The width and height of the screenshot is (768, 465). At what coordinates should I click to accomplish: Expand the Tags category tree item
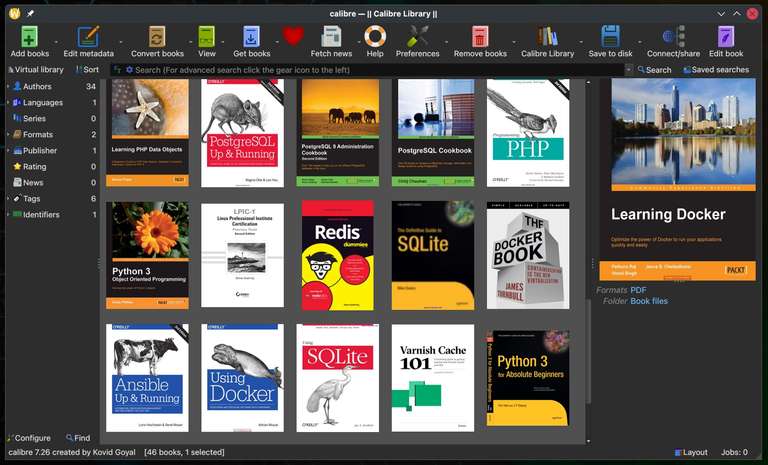point(8,199)
